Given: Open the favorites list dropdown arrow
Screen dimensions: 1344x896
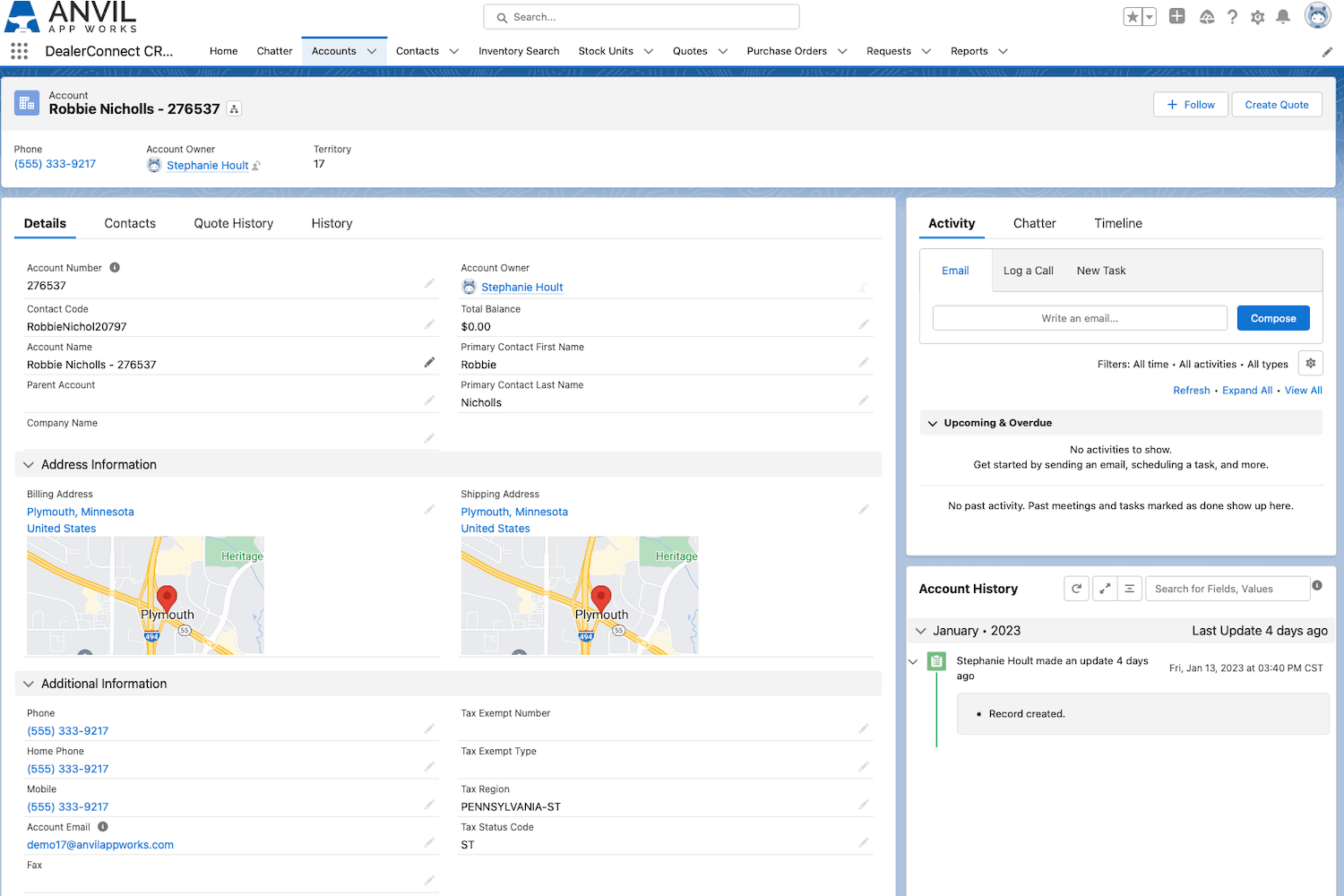Looking at the screenshot, I should point(1149,17).
